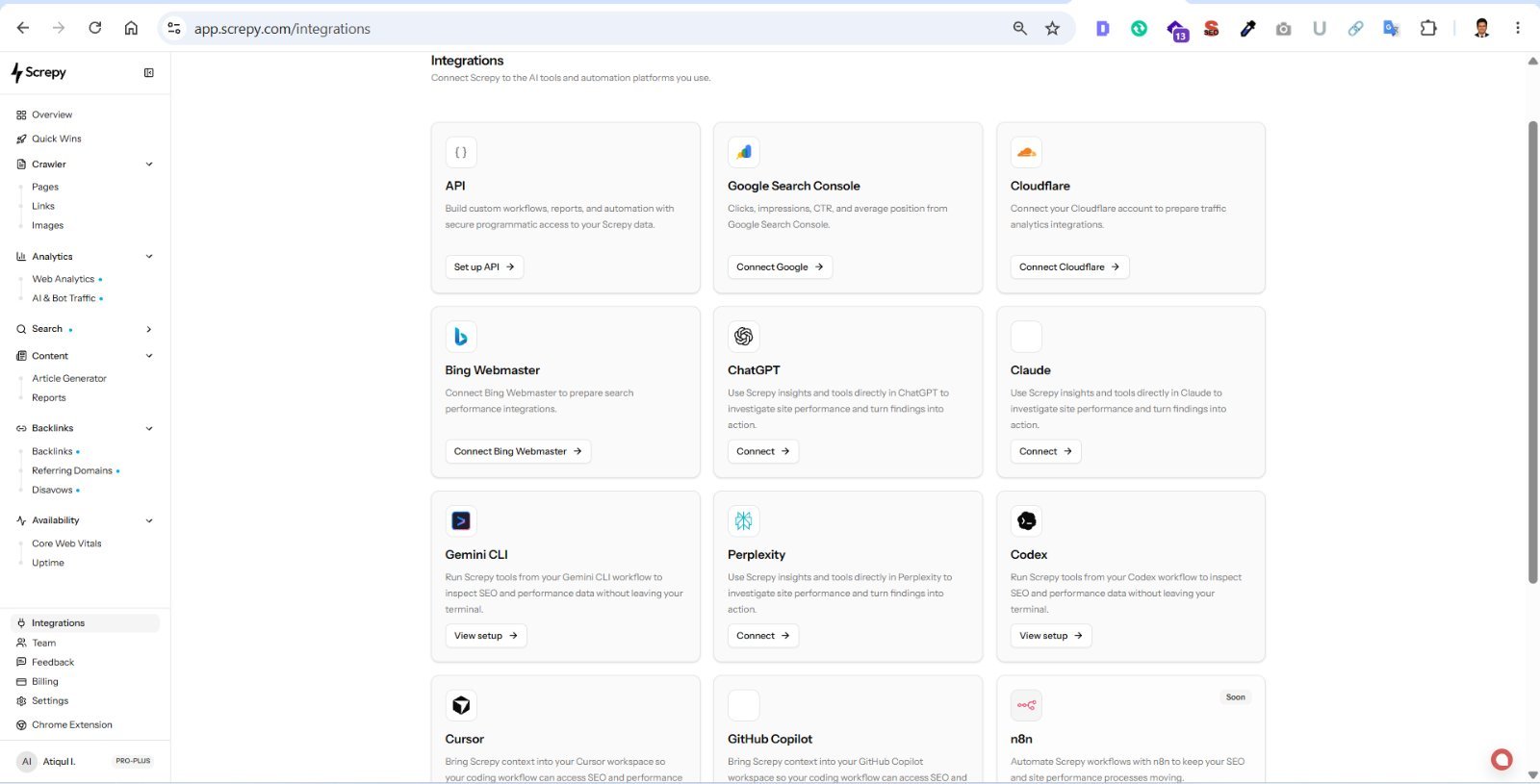The height and width of the screenshot is (784, 1540).
Task: Open Links under Crawler
Action: click(43, 206)
